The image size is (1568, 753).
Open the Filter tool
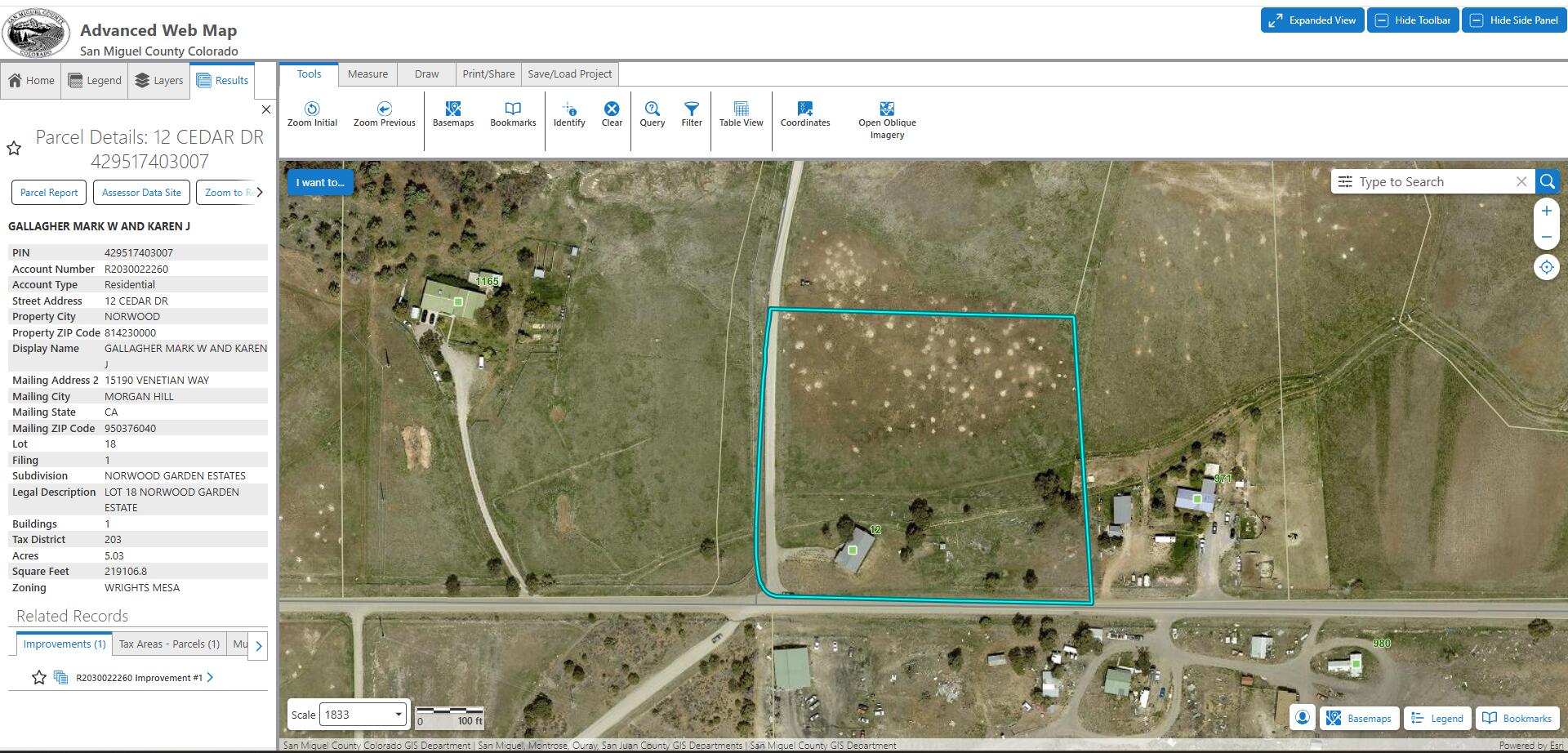click(x=692, y=114)
